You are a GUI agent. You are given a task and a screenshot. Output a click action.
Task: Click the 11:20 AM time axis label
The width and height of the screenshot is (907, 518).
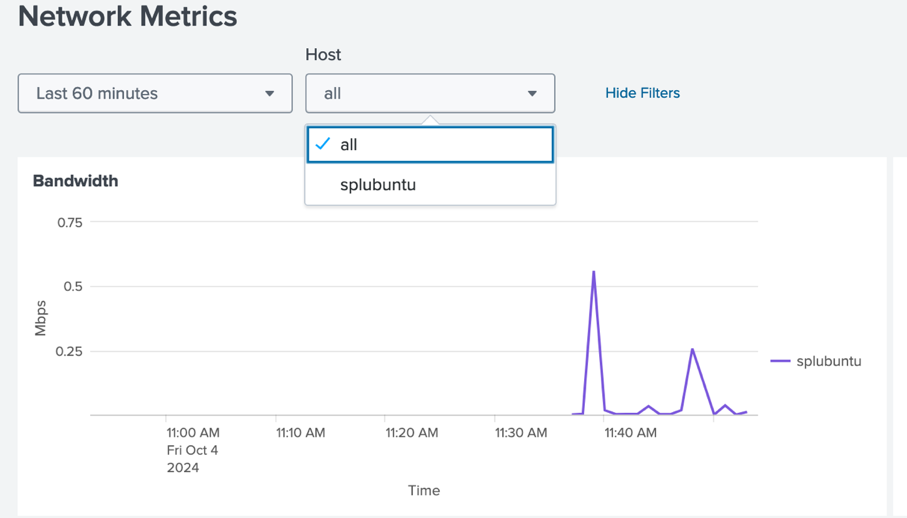click(x=411, y=433)
